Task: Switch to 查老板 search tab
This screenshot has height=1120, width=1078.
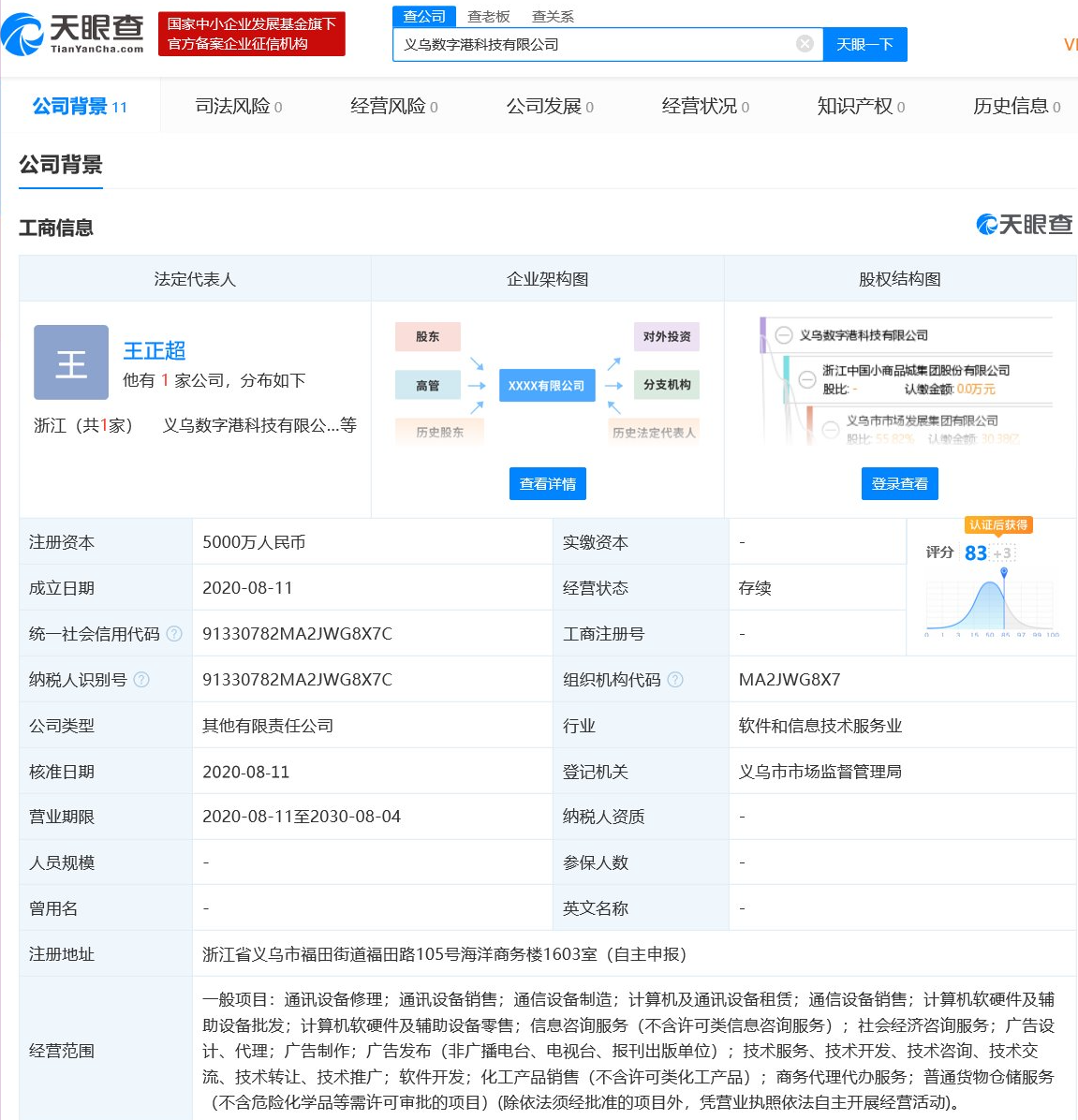Action: [x=489, y=17]
